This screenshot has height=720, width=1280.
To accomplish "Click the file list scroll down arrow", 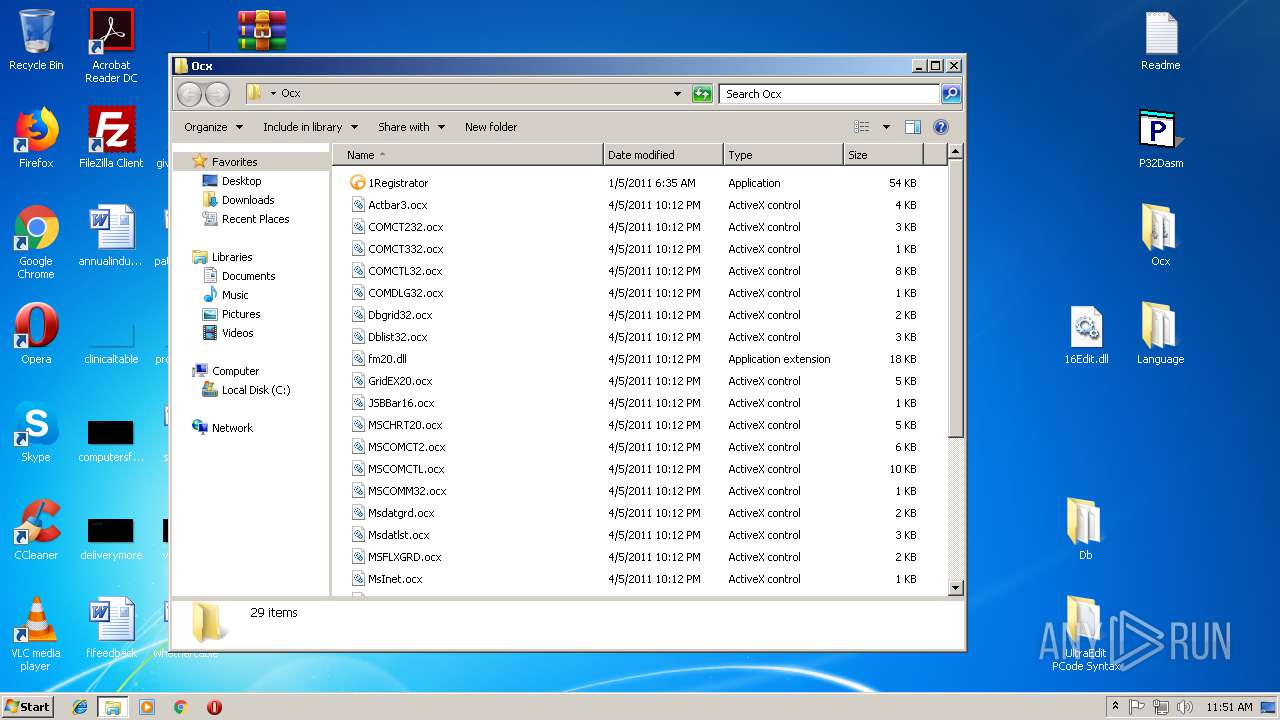I will [955, 588].
